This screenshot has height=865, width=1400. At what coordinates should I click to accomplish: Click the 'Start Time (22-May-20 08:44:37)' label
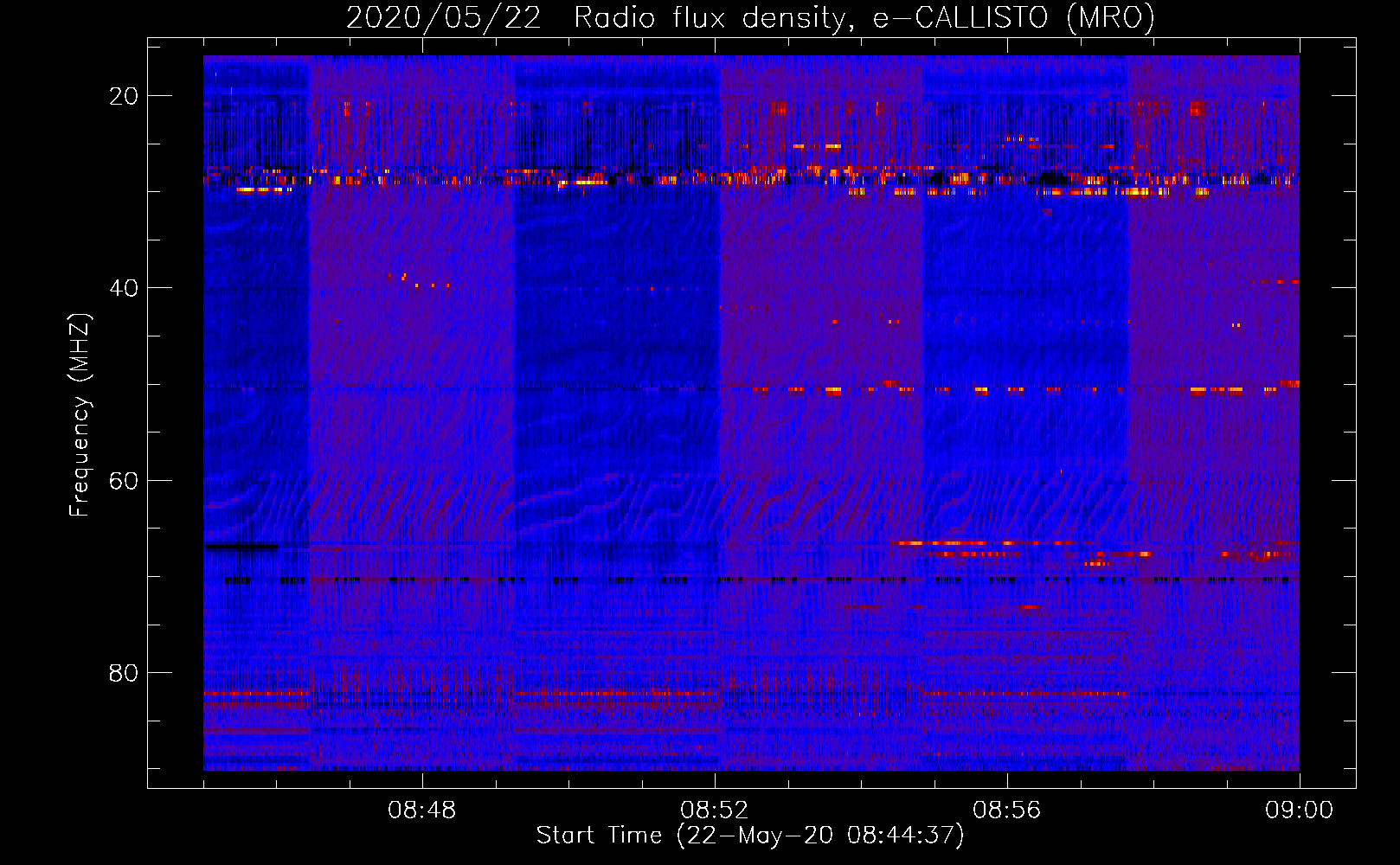point(750,836)
